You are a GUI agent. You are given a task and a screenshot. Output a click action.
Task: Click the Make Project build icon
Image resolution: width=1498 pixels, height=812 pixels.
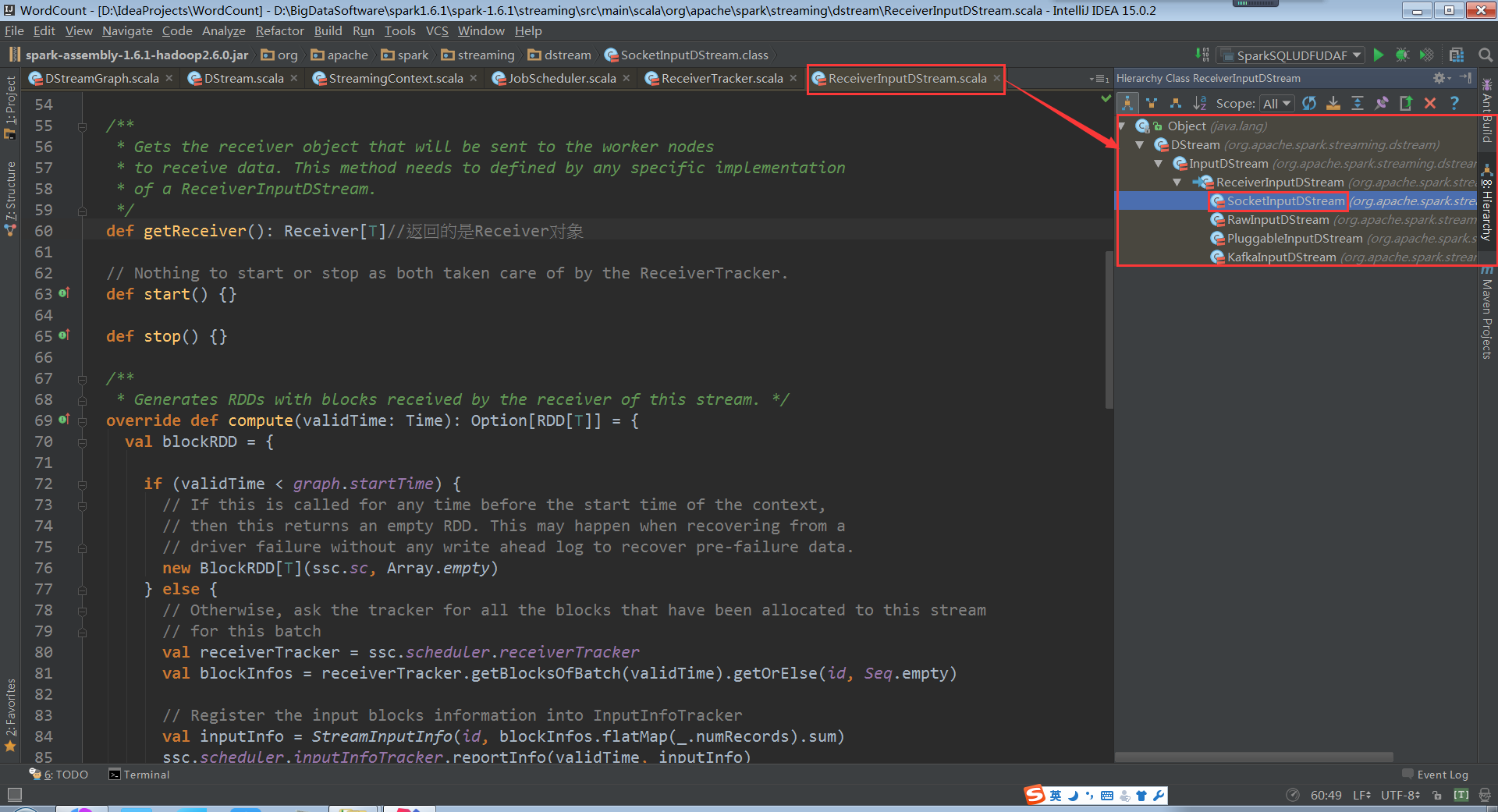coord(1202,55)
